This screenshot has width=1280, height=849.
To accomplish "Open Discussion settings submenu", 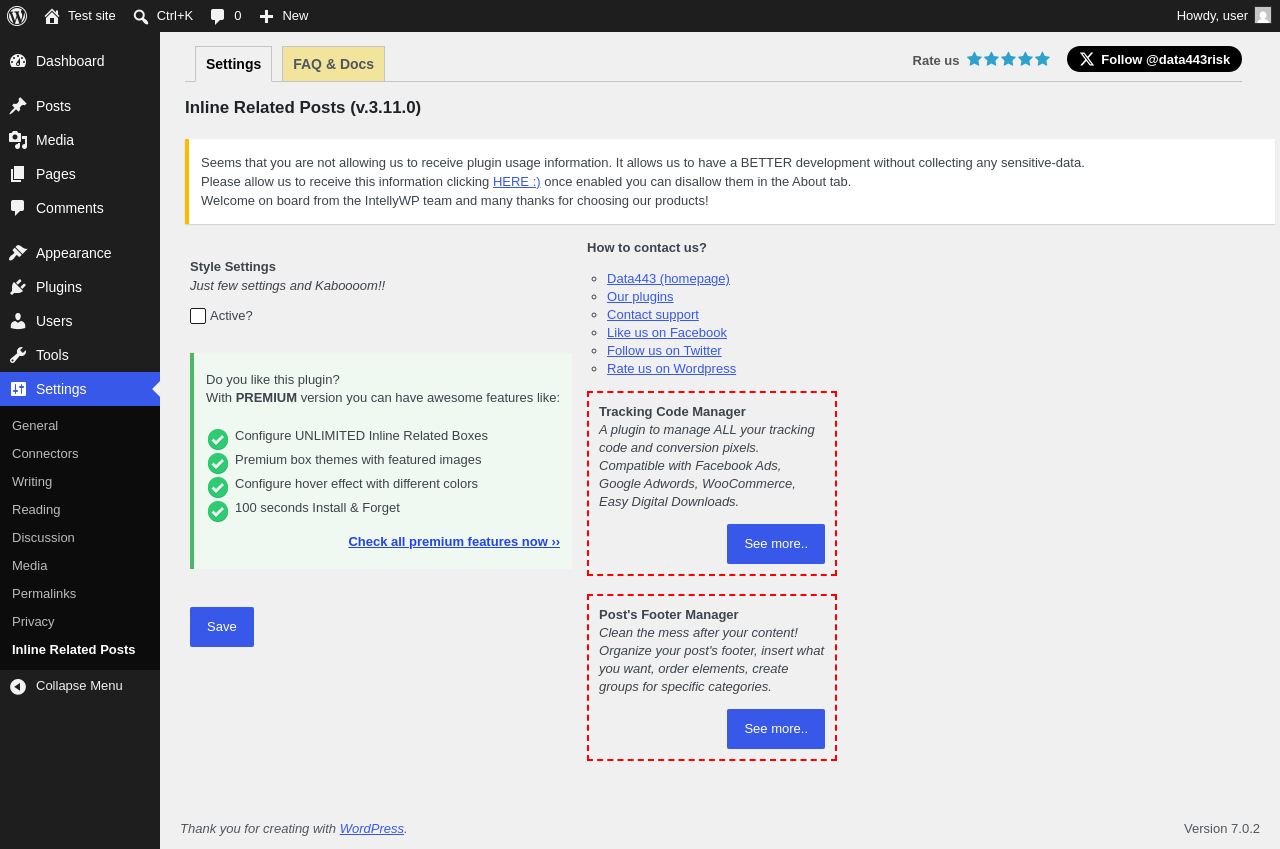I will pyautogui.click(x=43, y=538).
